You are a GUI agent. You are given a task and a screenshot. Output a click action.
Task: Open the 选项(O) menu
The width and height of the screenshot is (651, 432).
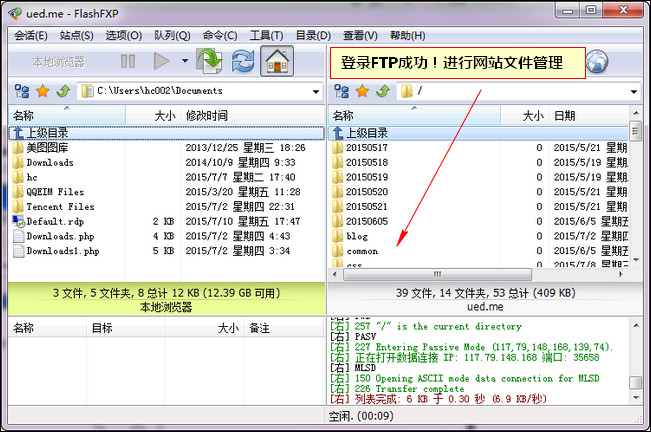(x=124, y=36)
